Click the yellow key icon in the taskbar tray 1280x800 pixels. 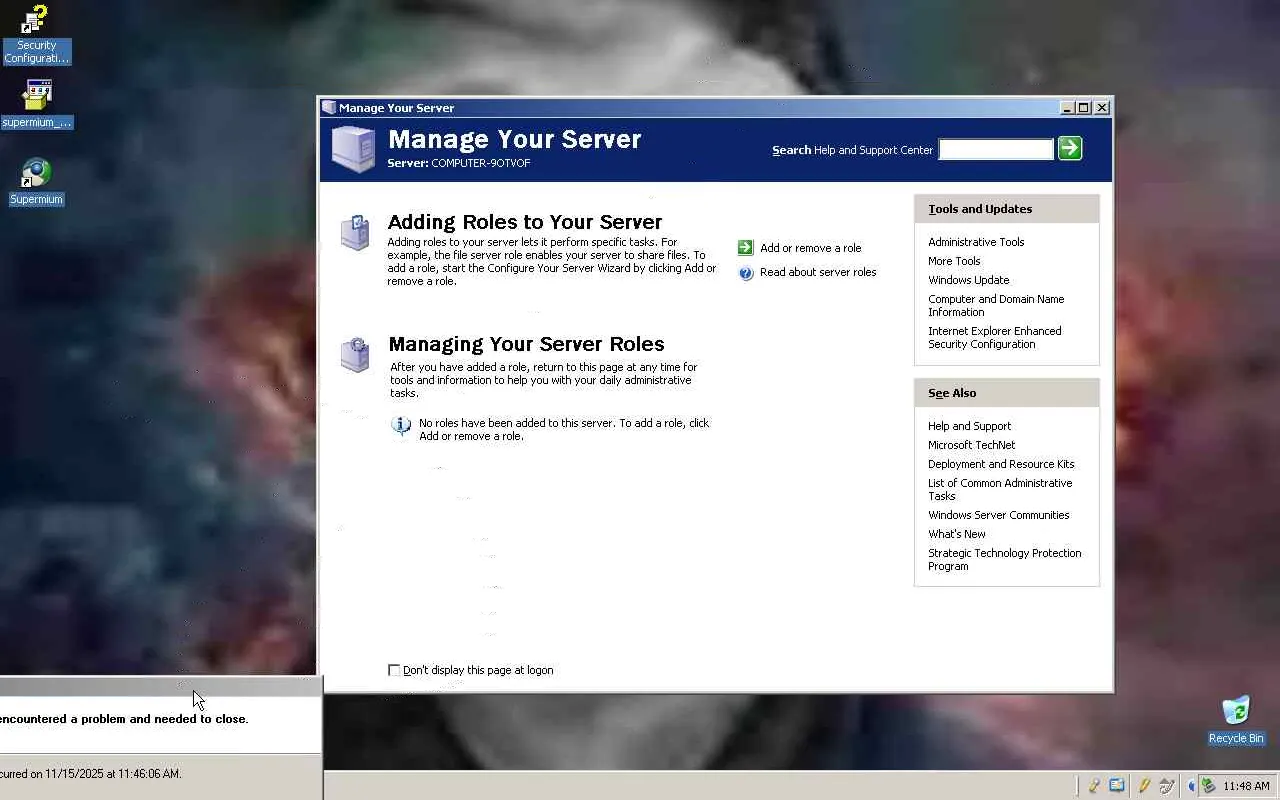click(x=1095, y=786)
